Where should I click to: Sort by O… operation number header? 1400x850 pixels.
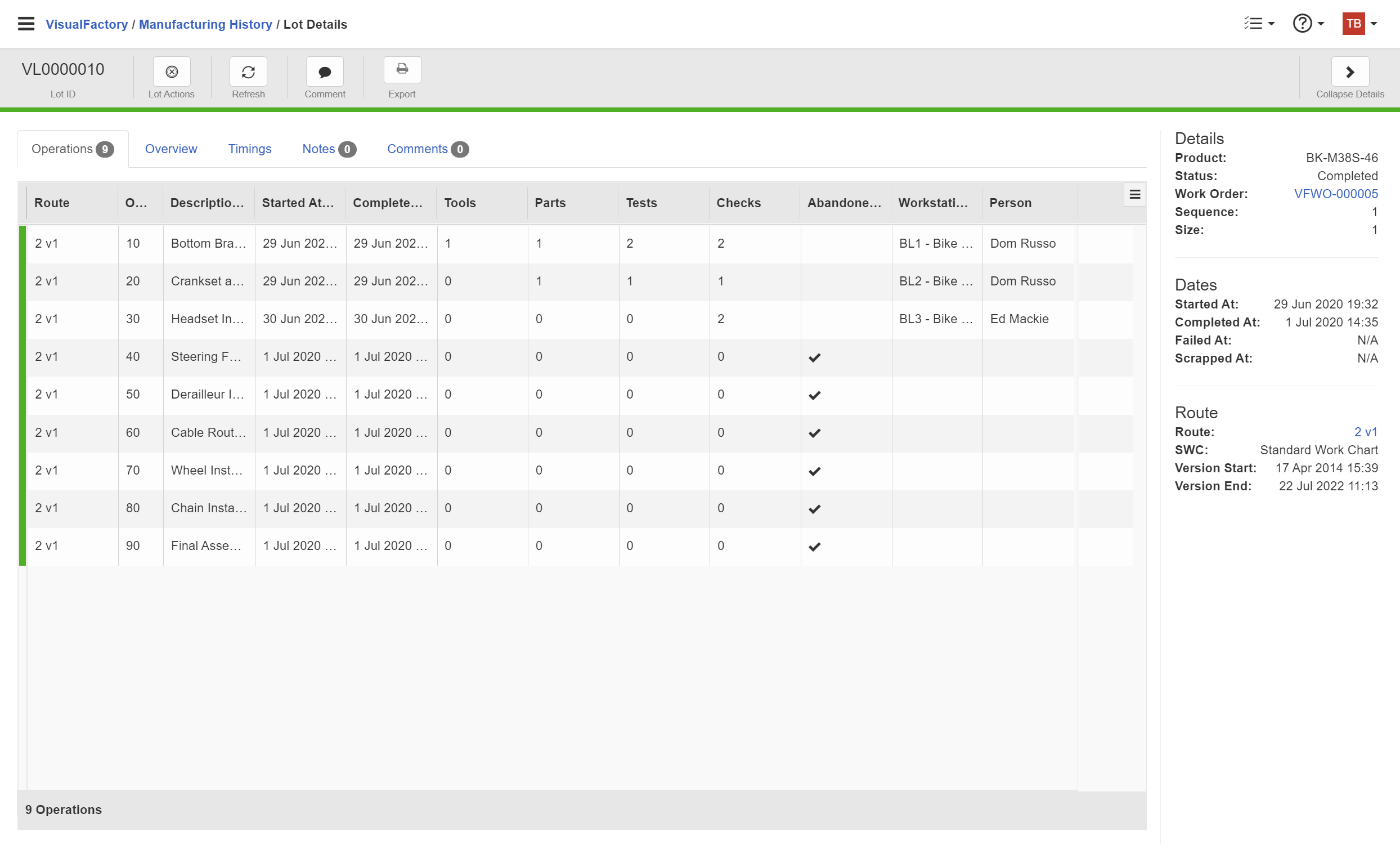click(140, 203)
